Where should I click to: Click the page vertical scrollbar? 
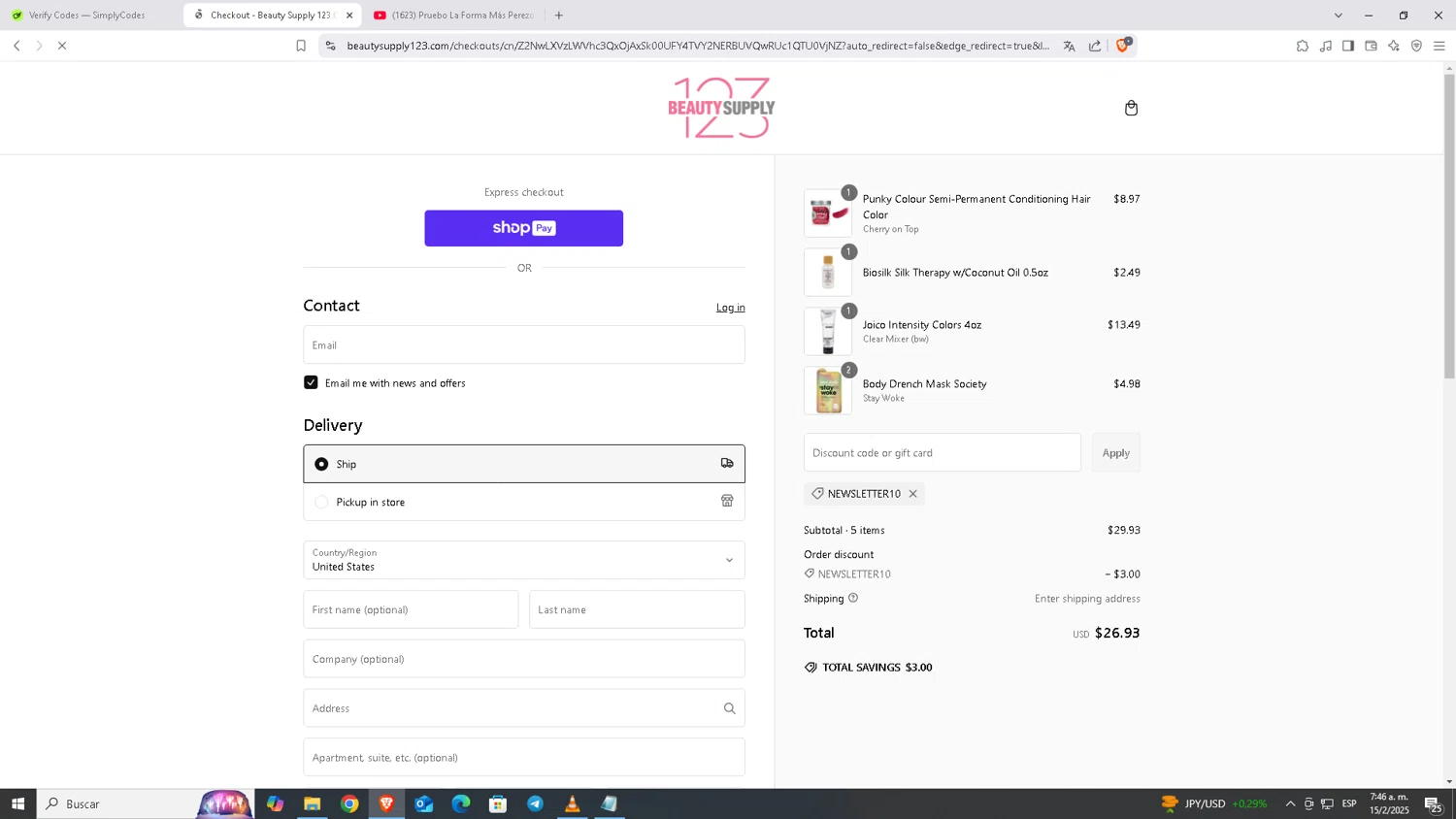[x=1449, y=225]
